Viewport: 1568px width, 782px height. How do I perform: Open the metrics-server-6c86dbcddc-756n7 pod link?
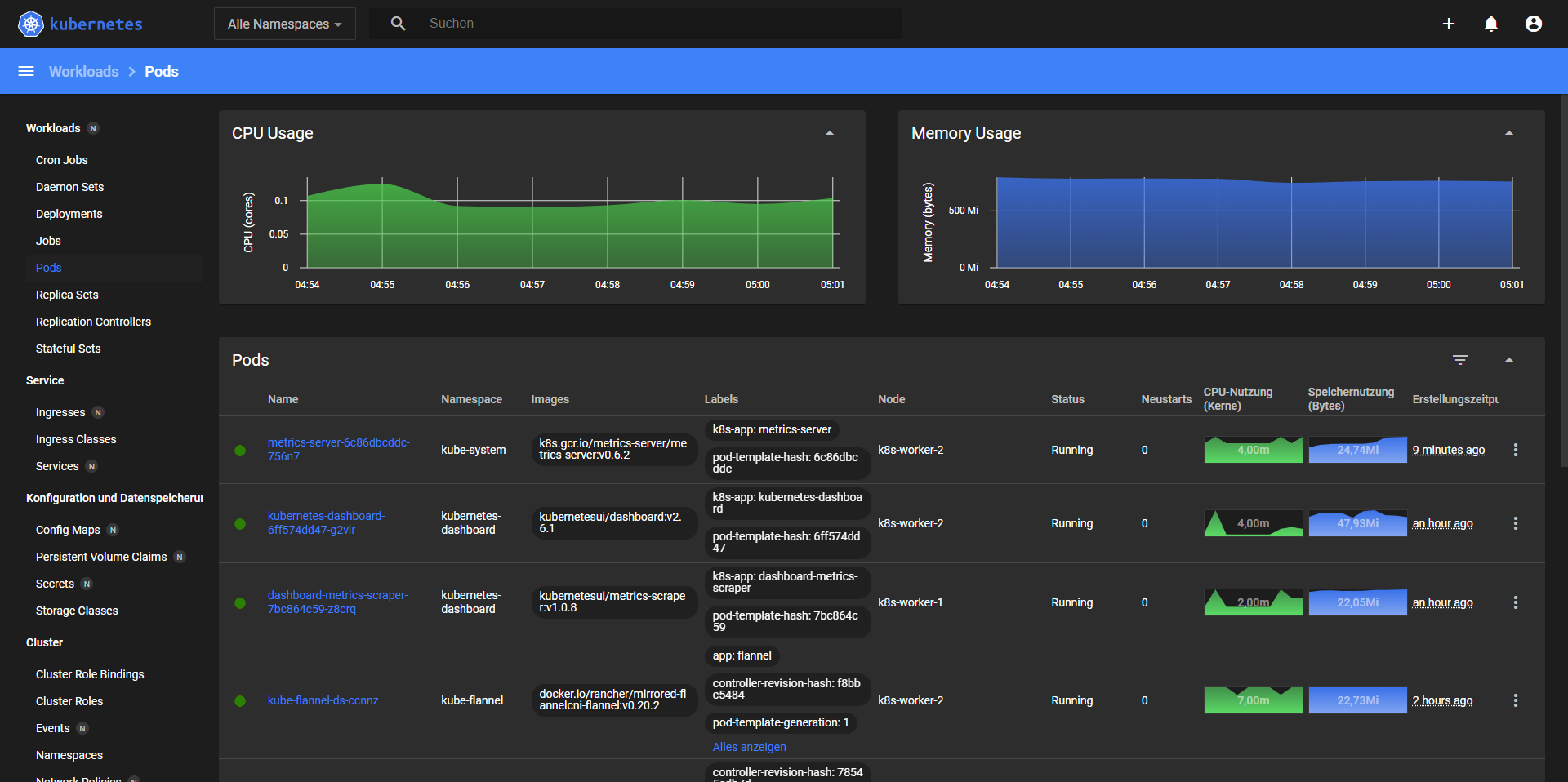(x=339, y=449)
